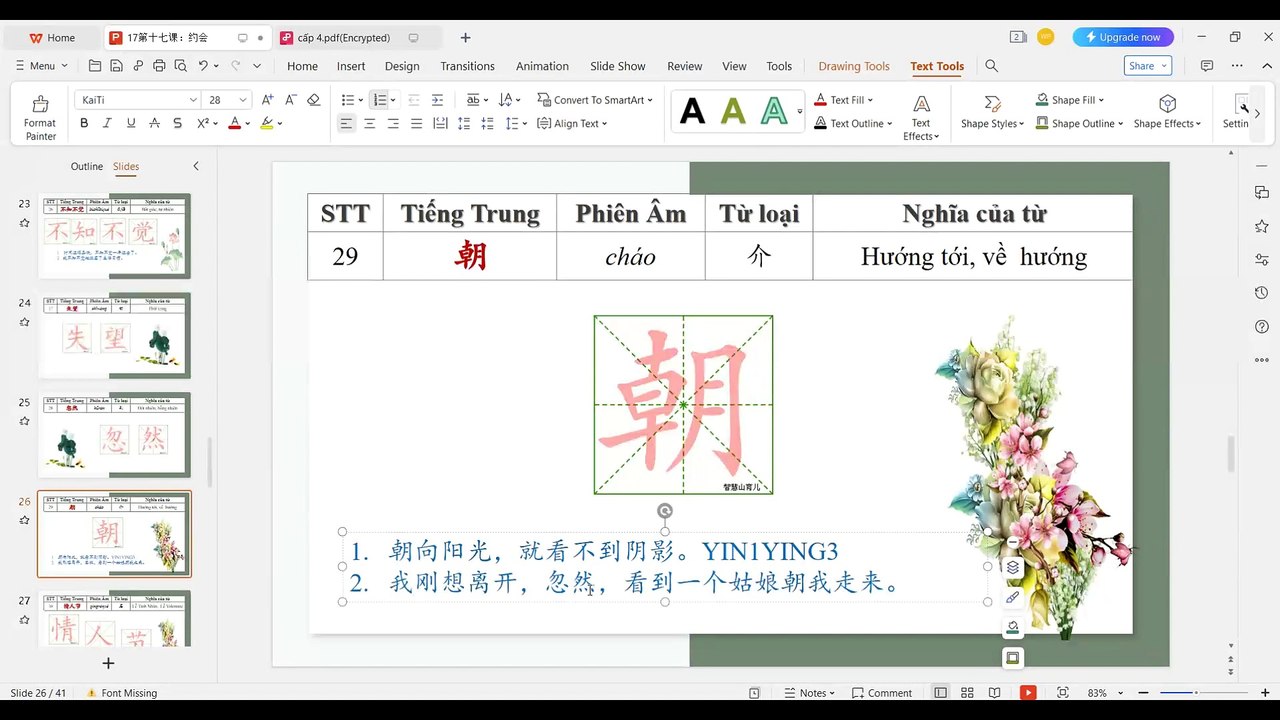
Task: Apply the black text style preset
Action: [x=692, y=110]
